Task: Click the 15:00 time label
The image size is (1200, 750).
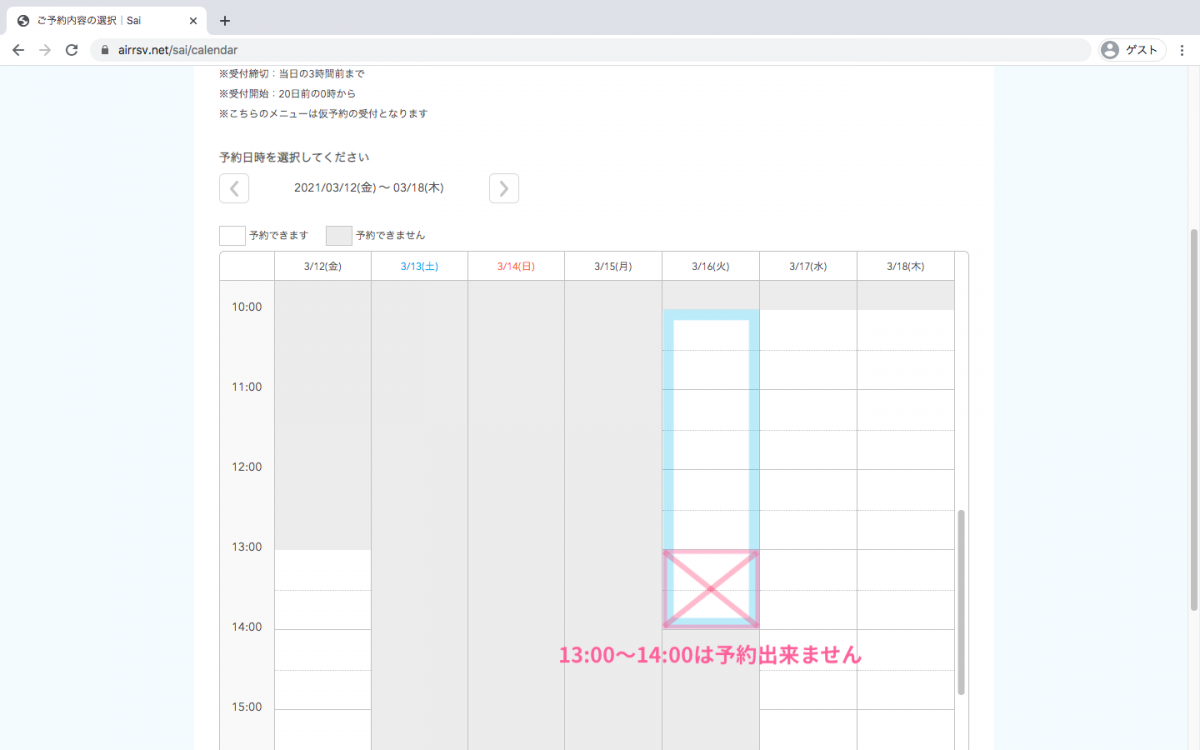Action: pos(247,707)
